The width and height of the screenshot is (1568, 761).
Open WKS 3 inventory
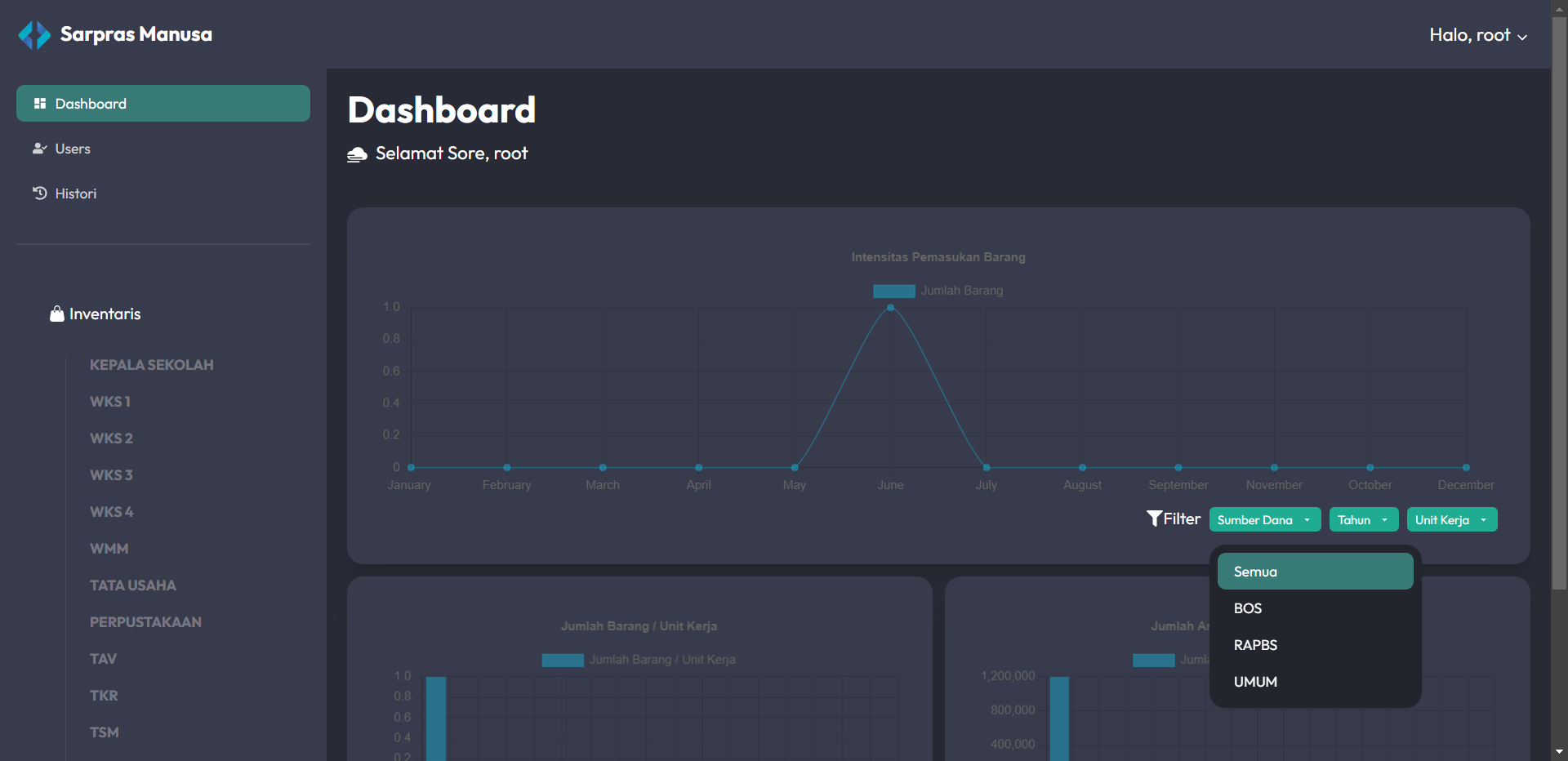pos(111,475)
